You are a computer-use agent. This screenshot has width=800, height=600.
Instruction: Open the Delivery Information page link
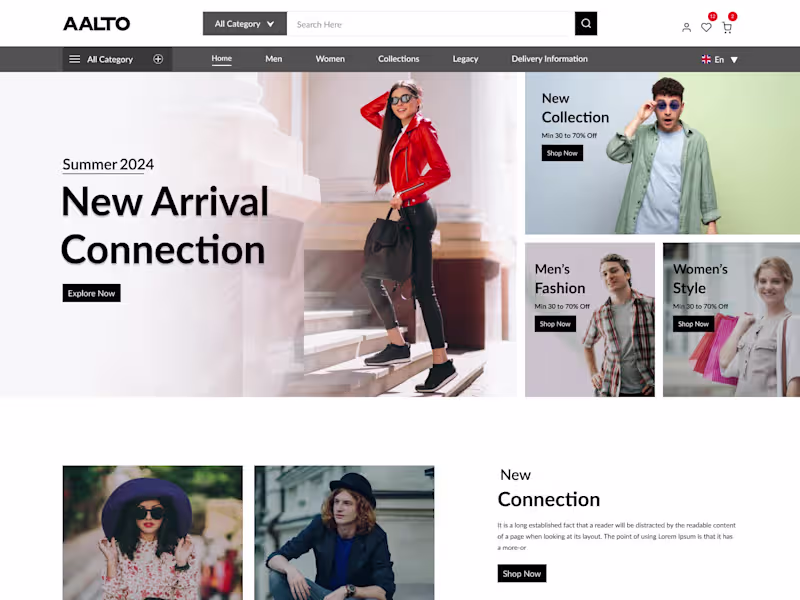click(x=549, y=59)
